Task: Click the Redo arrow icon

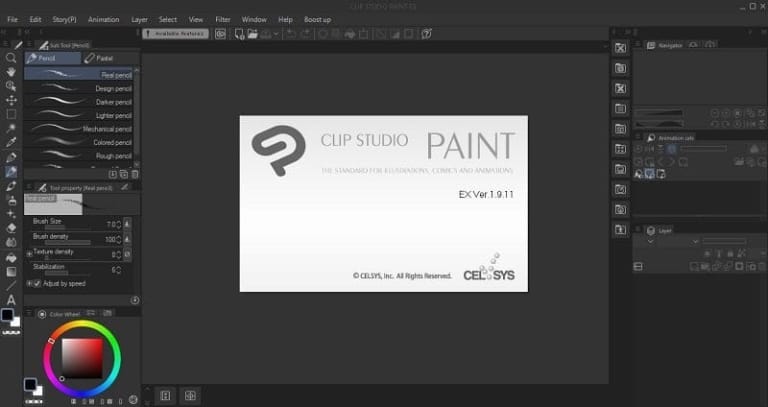Action: click(x=306, y=34)
